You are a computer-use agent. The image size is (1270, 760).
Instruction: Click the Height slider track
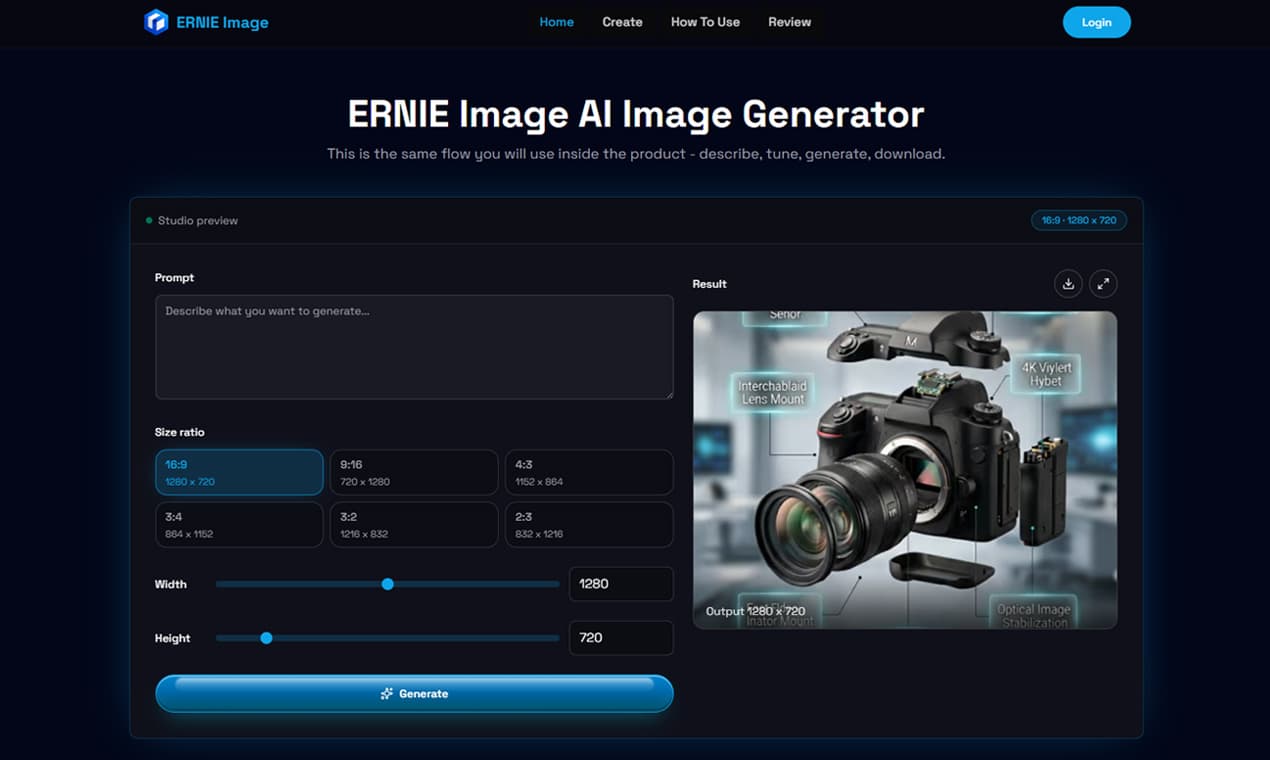388,637
